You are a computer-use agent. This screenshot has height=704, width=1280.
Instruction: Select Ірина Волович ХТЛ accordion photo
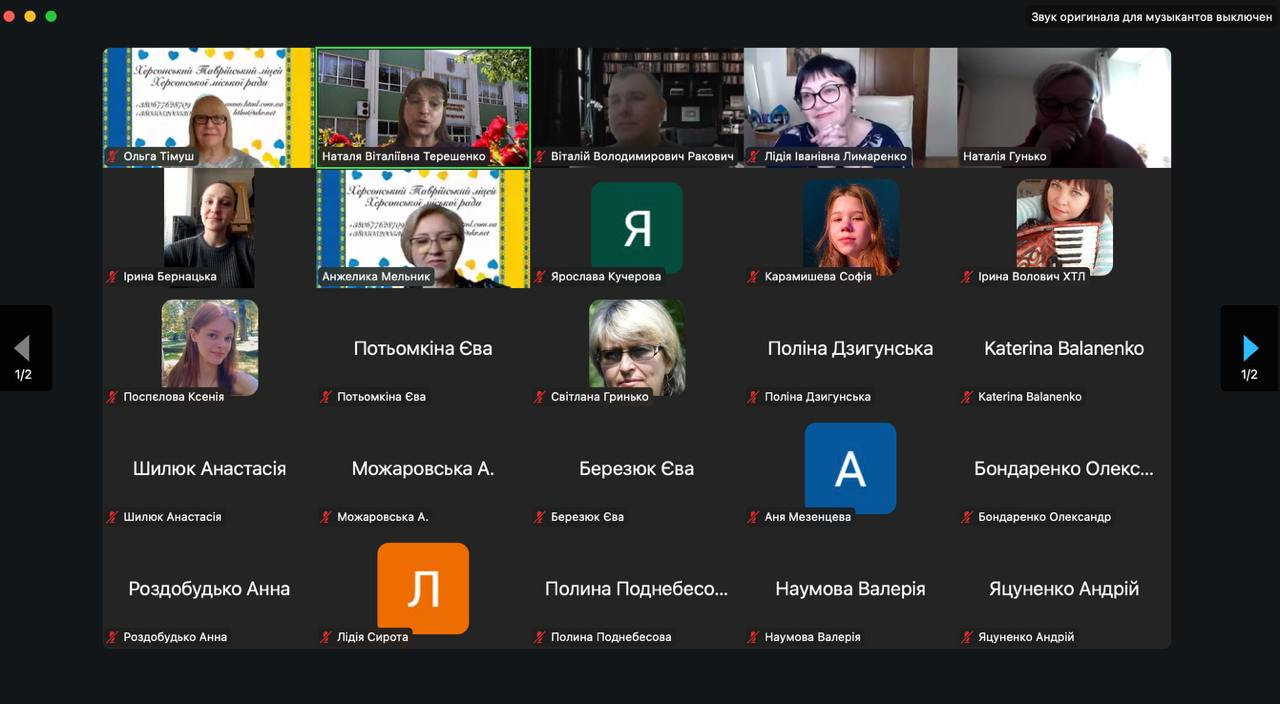click(1064, 227)
